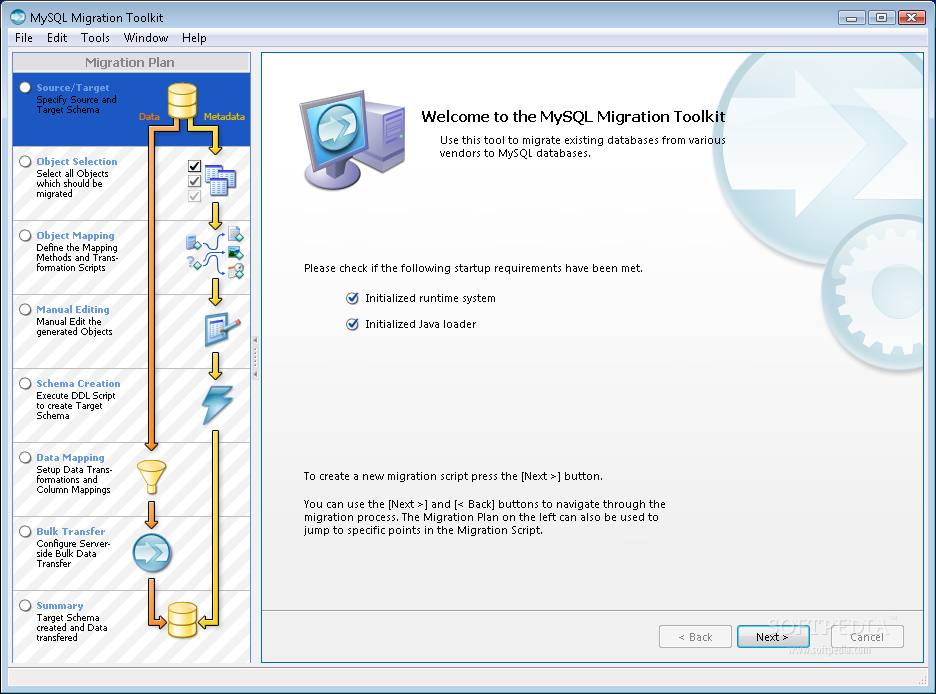Click the welcome computer monitor icon

click(x=353, y=140)
